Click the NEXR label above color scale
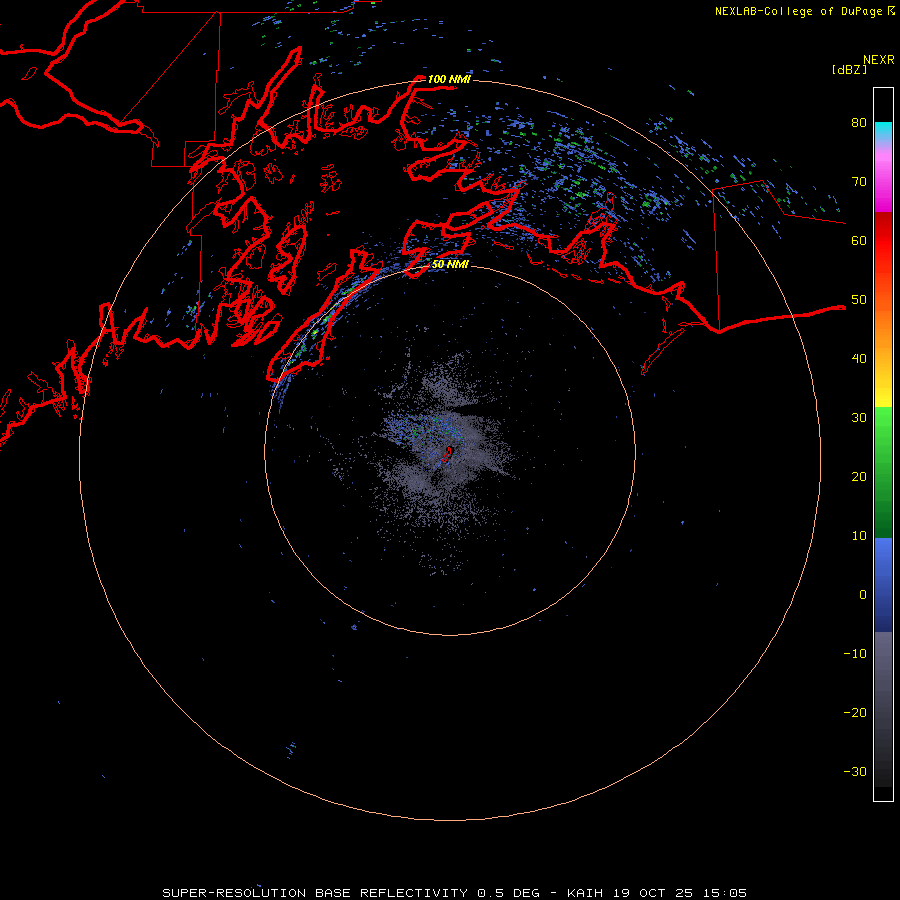 pos(878,60)
